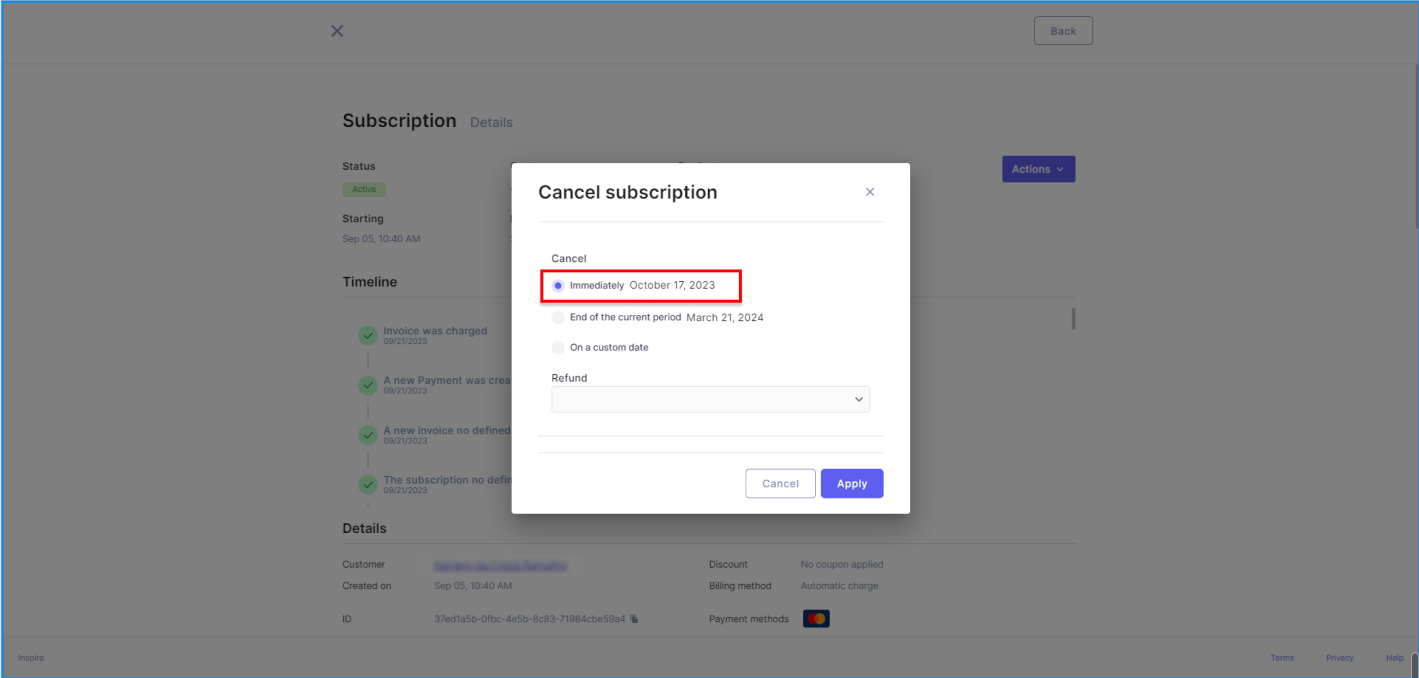Open the Privacy link in footer
This screenshot has width=1419, height=678.
pyautogui.click(x=1339, y=658)
